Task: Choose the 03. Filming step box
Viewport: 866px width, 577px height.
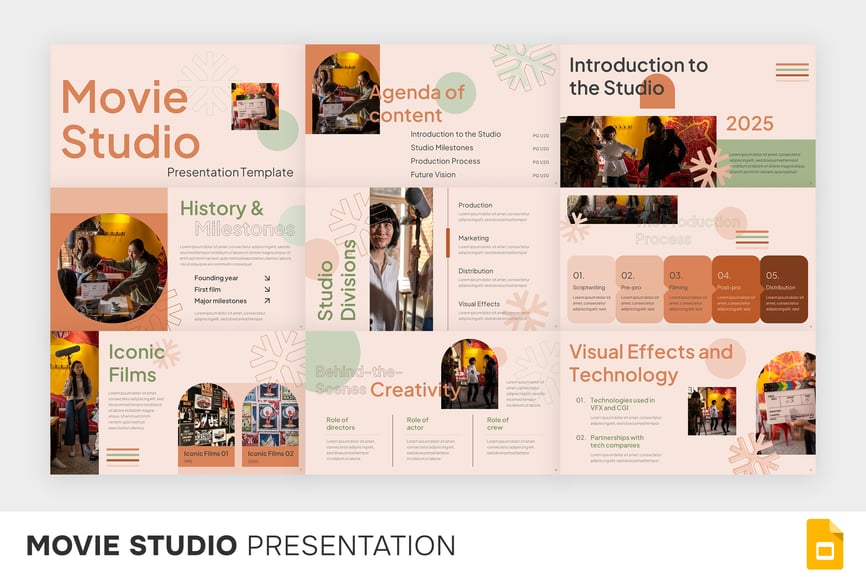Action: pos(687,289)
